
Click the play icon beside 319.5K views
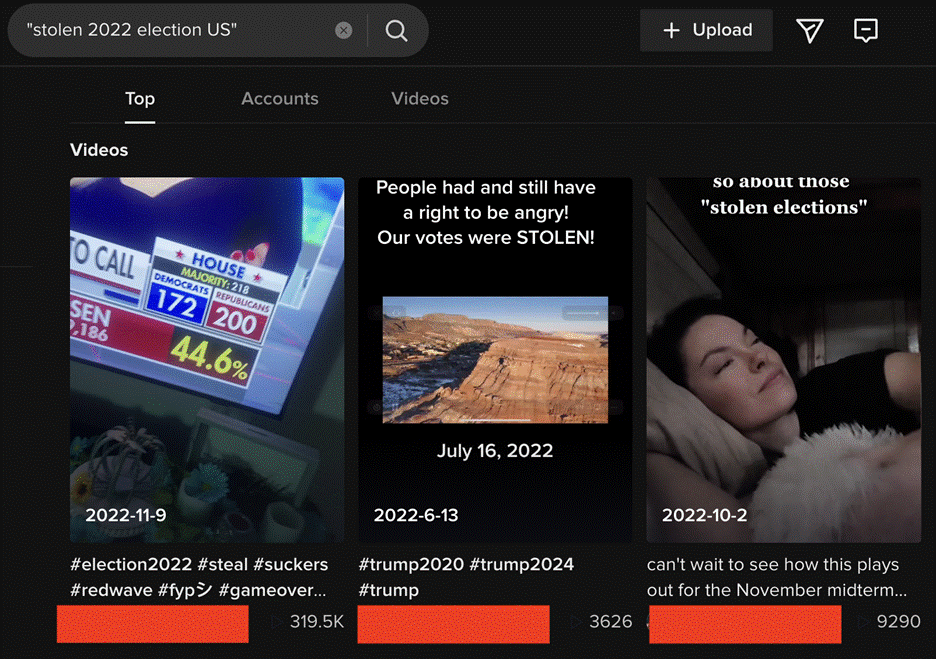click(277, 622)
